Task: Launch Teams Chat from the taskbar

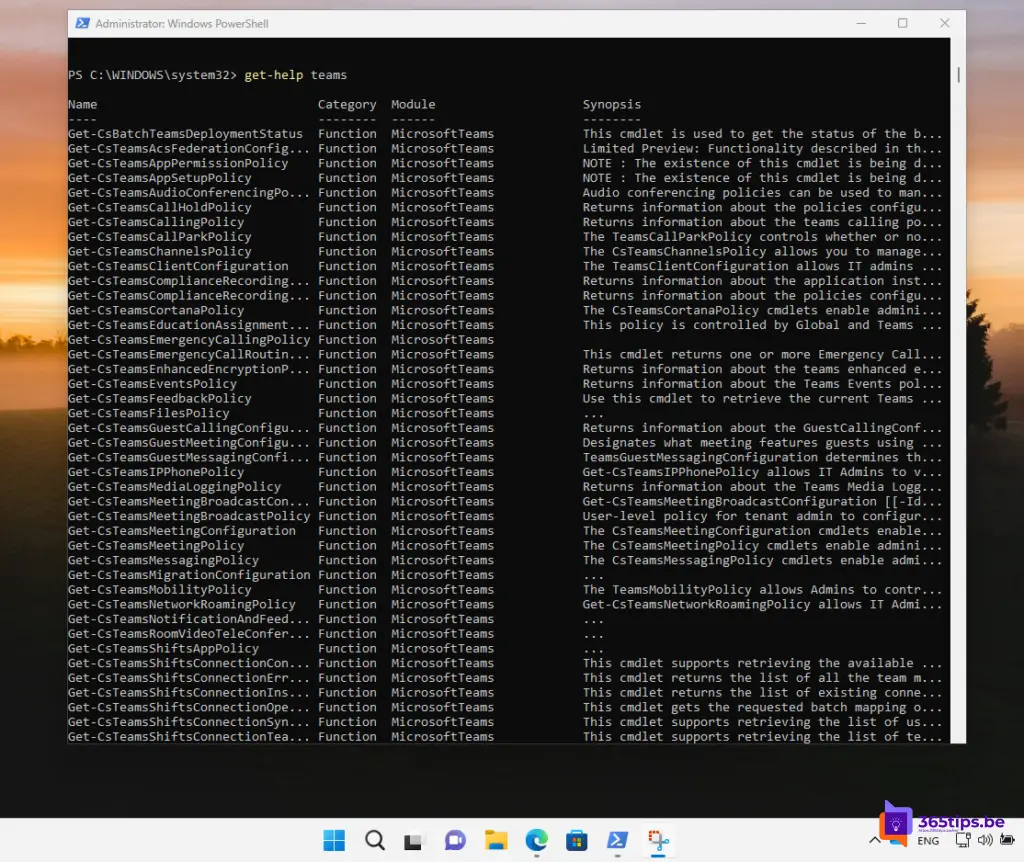Action: (455, 840)
